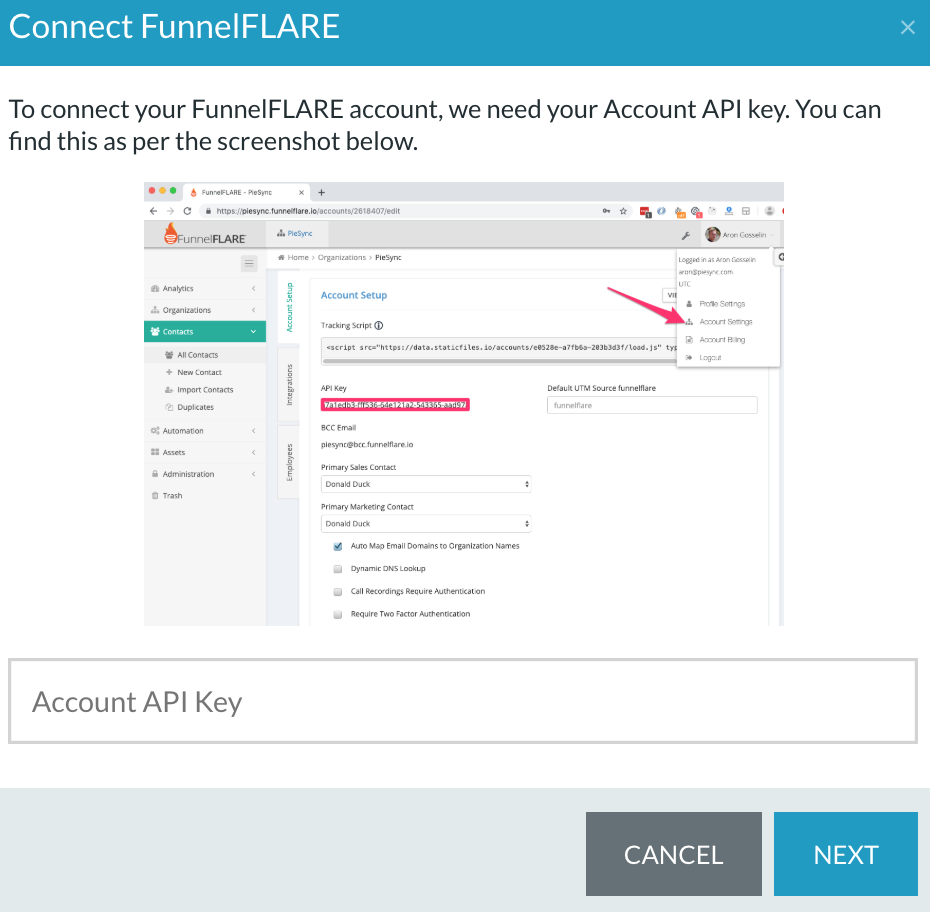Enable Call Recordings Require Authentication checkbox

[337, 592]
